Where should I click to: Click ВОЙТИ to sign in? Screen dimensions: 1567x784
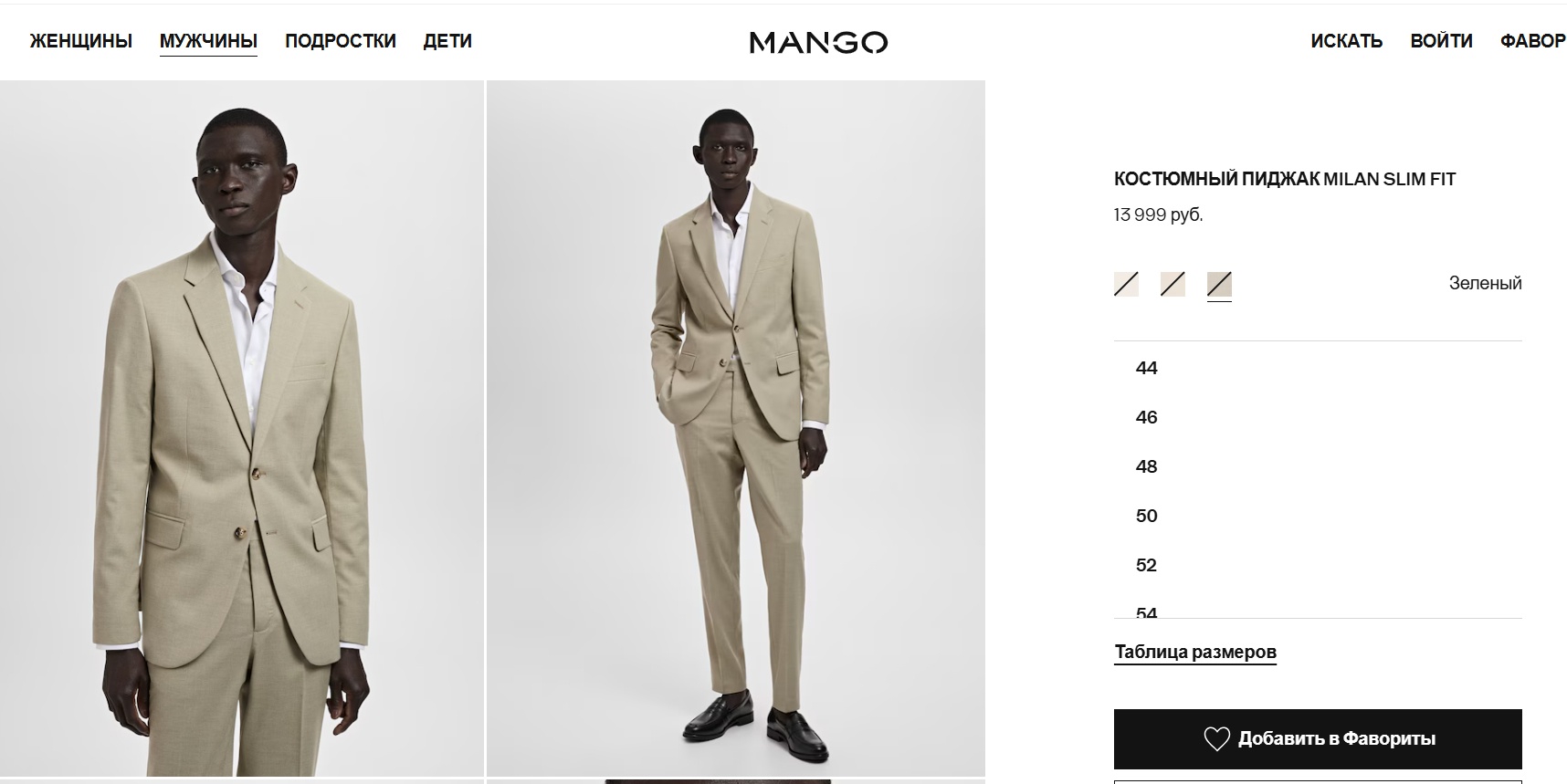point(1441,41)
